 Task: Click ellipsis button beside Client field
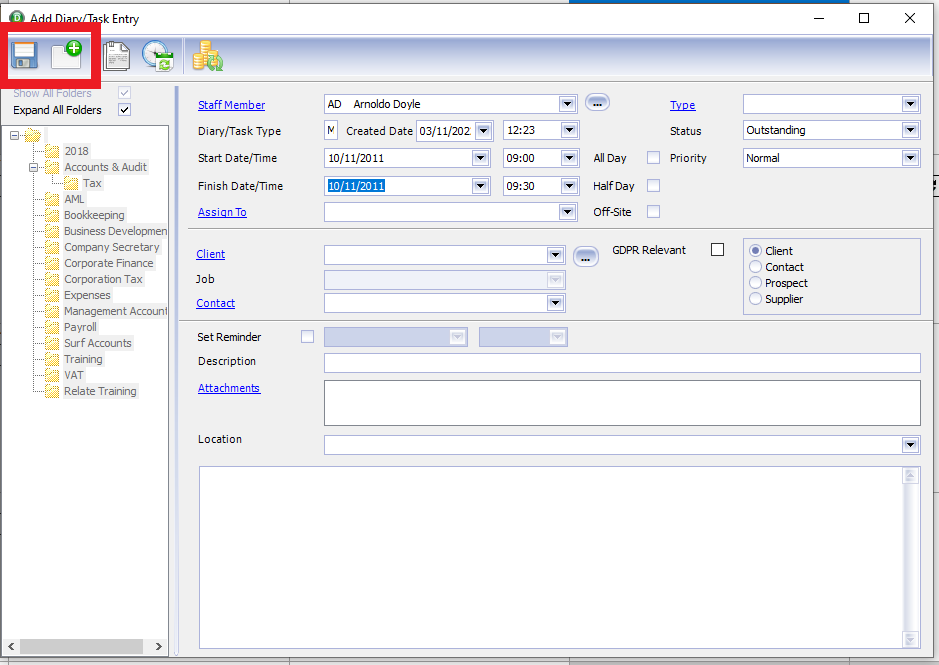pos(586,257)
